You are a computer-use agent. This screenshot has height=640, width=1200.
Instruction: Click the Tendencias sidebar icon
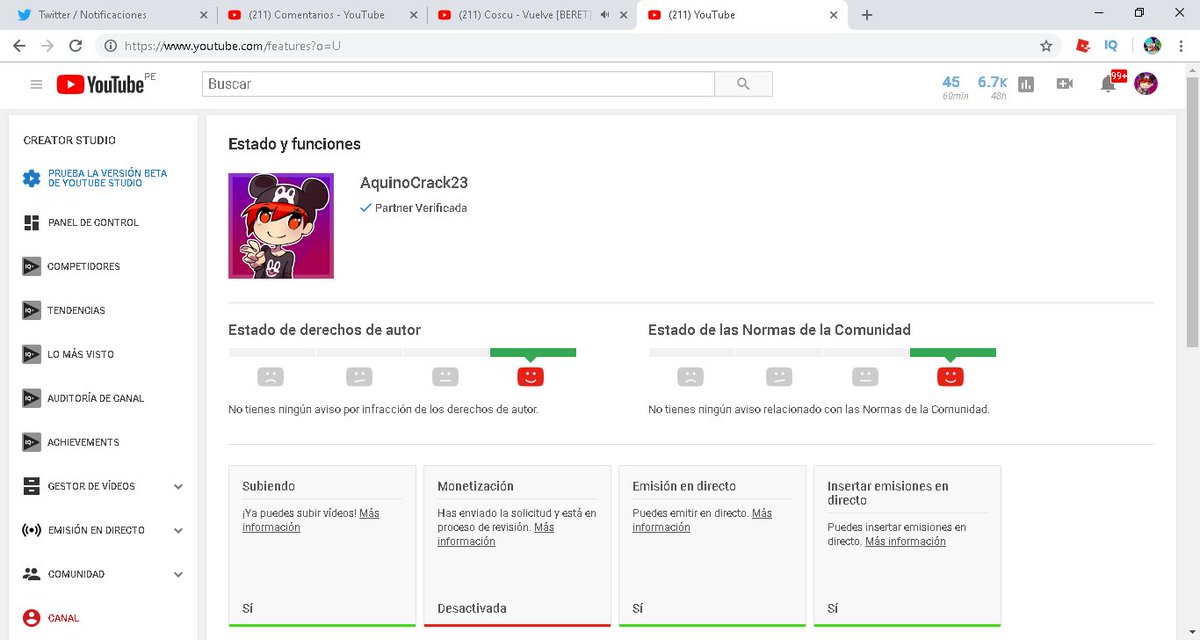pos(31,311)
